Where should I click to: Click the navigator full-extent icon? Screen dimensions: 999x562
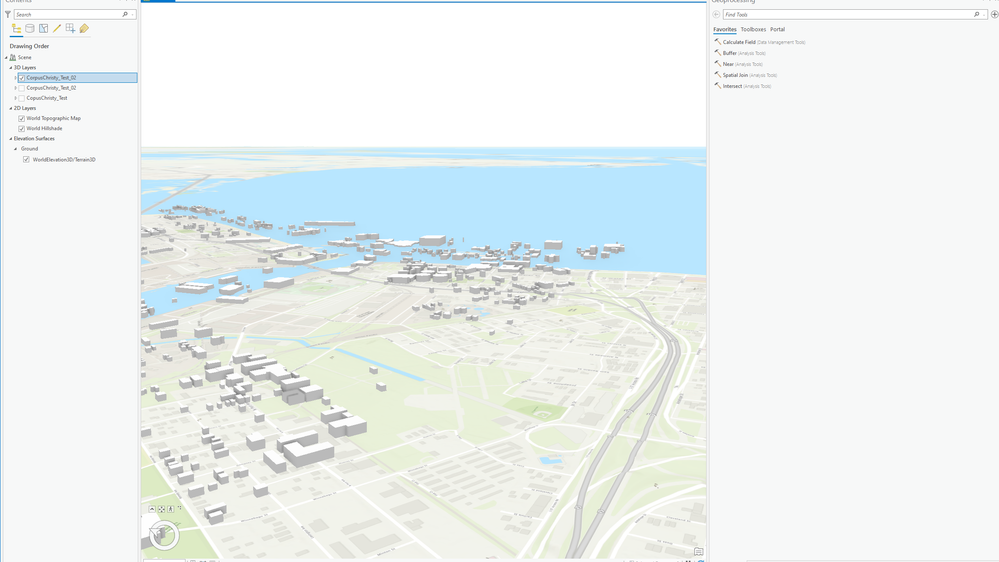[x=161, y=509]
